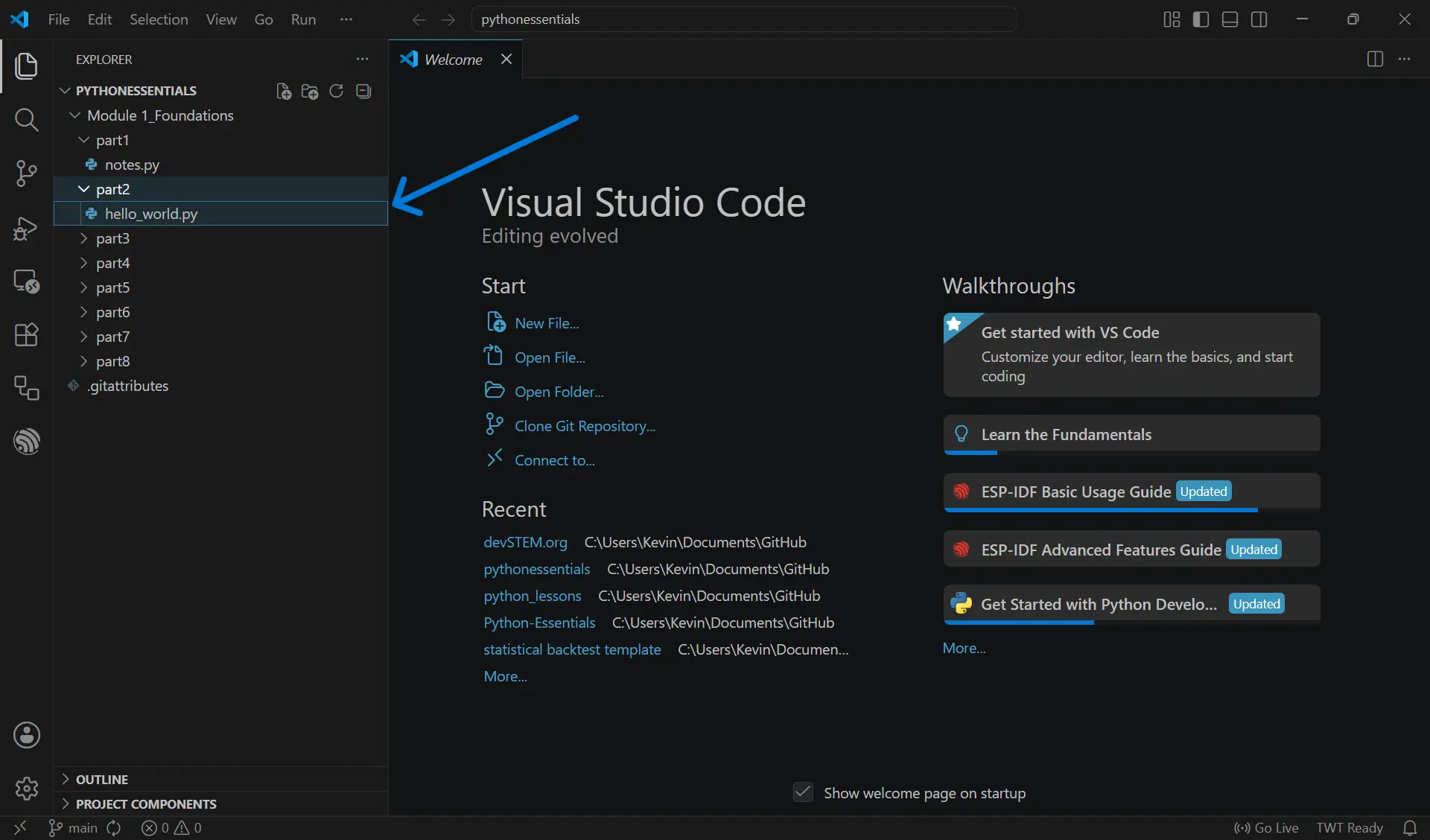1430x840 pixels.
Task: Open the Accounts menu icon
Action: click(x=27, y=735)
